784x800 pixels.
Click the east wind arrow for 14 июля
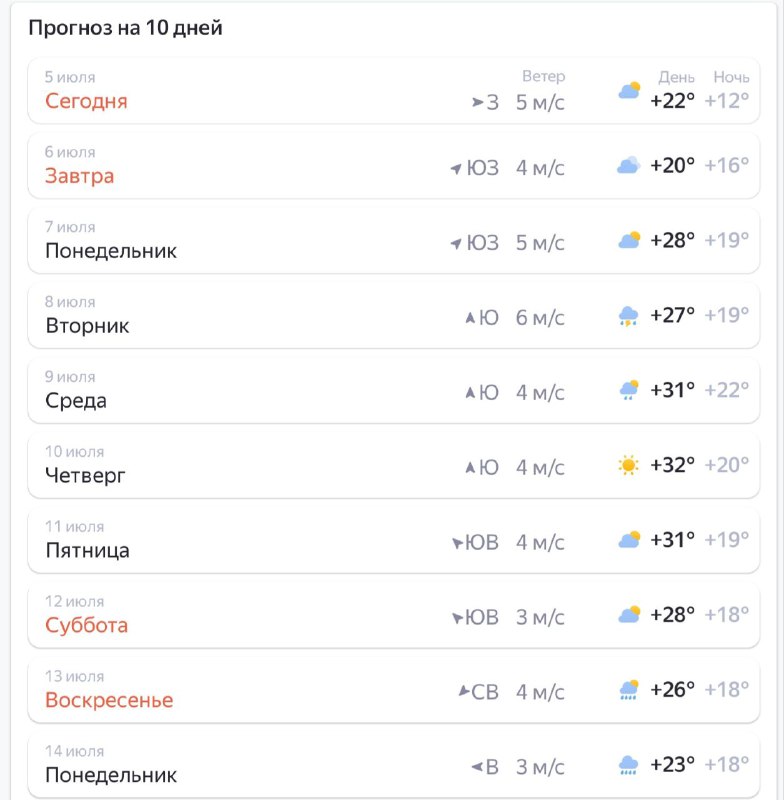click(x=476, y=766)
